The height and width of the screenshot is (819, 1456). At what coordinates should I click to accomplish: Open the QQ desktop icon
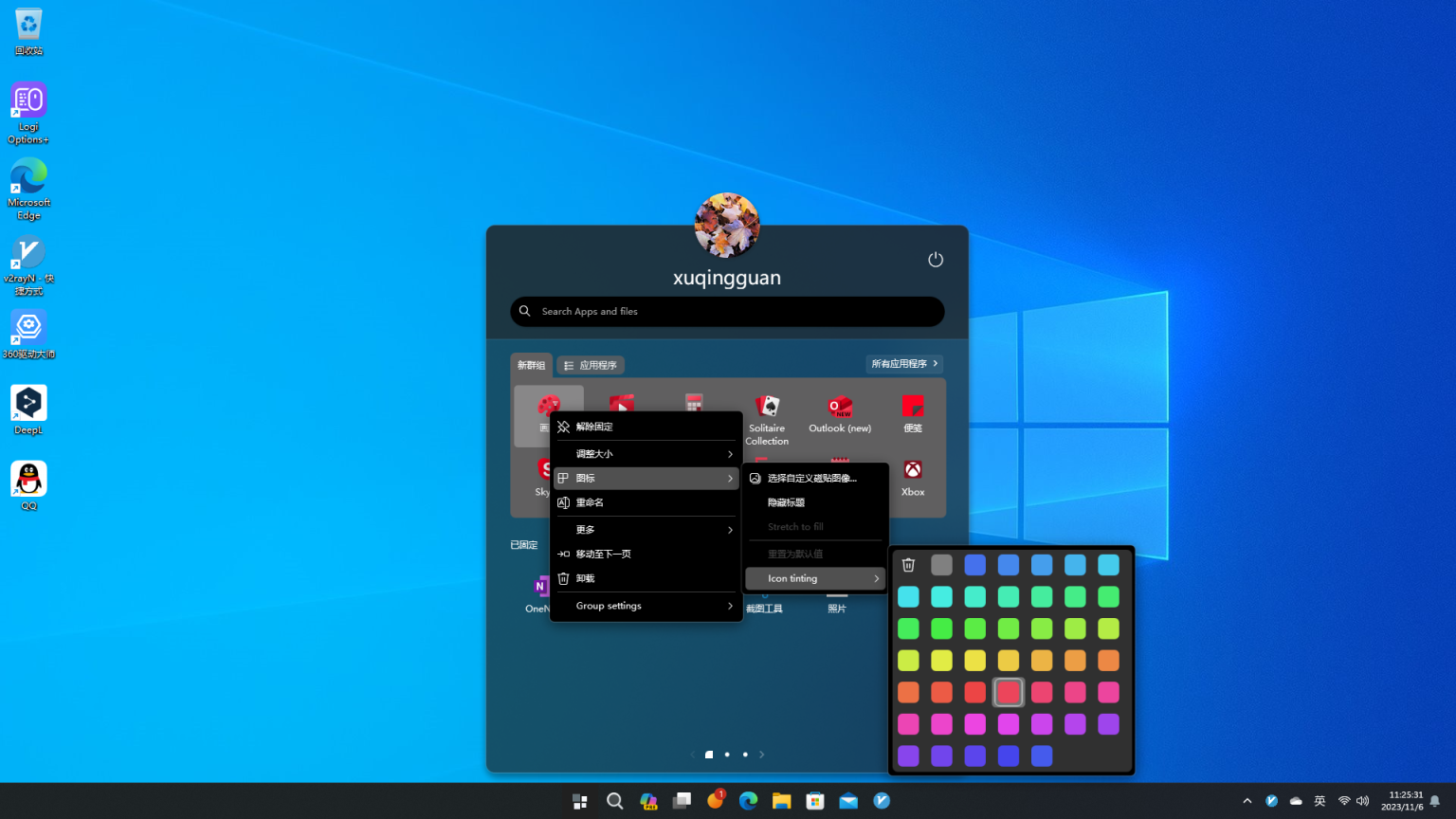tap(28, 484)
